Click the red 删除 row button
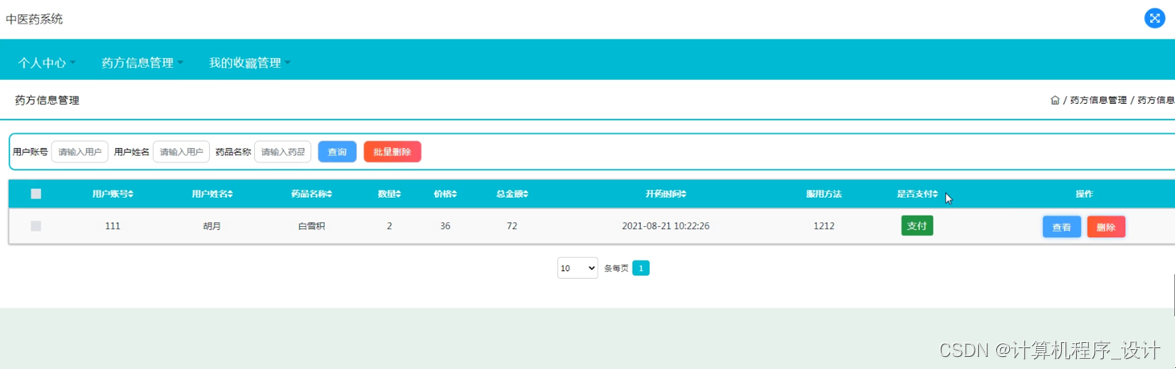Viewport: 1176px width, 369px height. click(x=1106, y=226)
